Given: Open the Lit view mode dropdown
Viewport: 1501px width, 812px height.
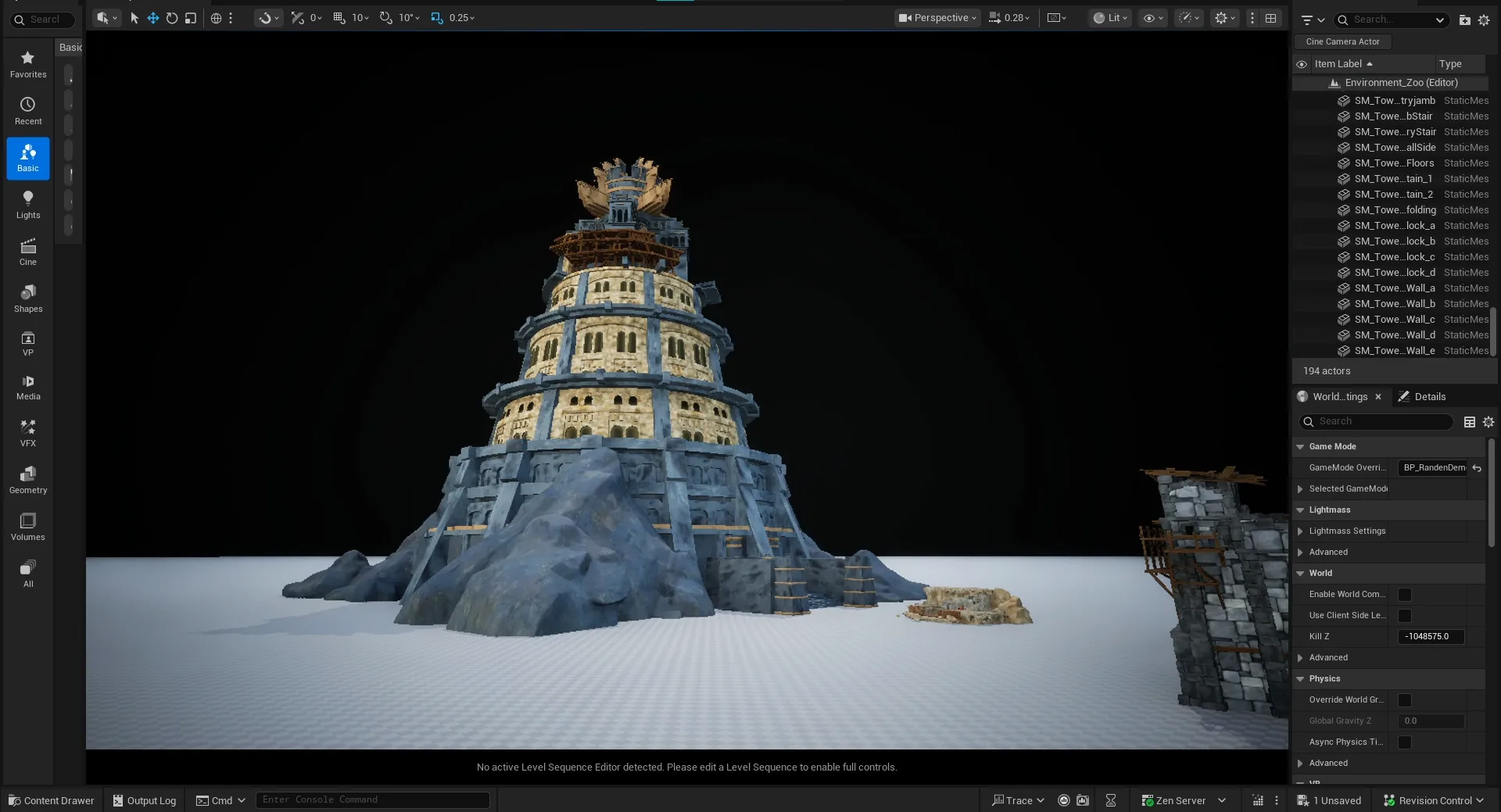Looking at the screenshot, I should click(x=1110, y=18).
